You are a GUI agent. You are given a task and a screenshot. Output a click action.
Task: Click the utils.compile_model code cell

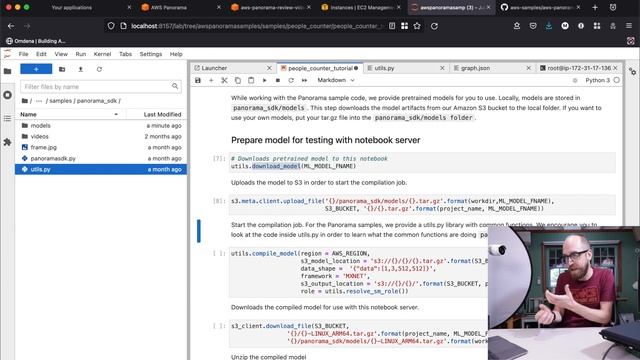359,272
